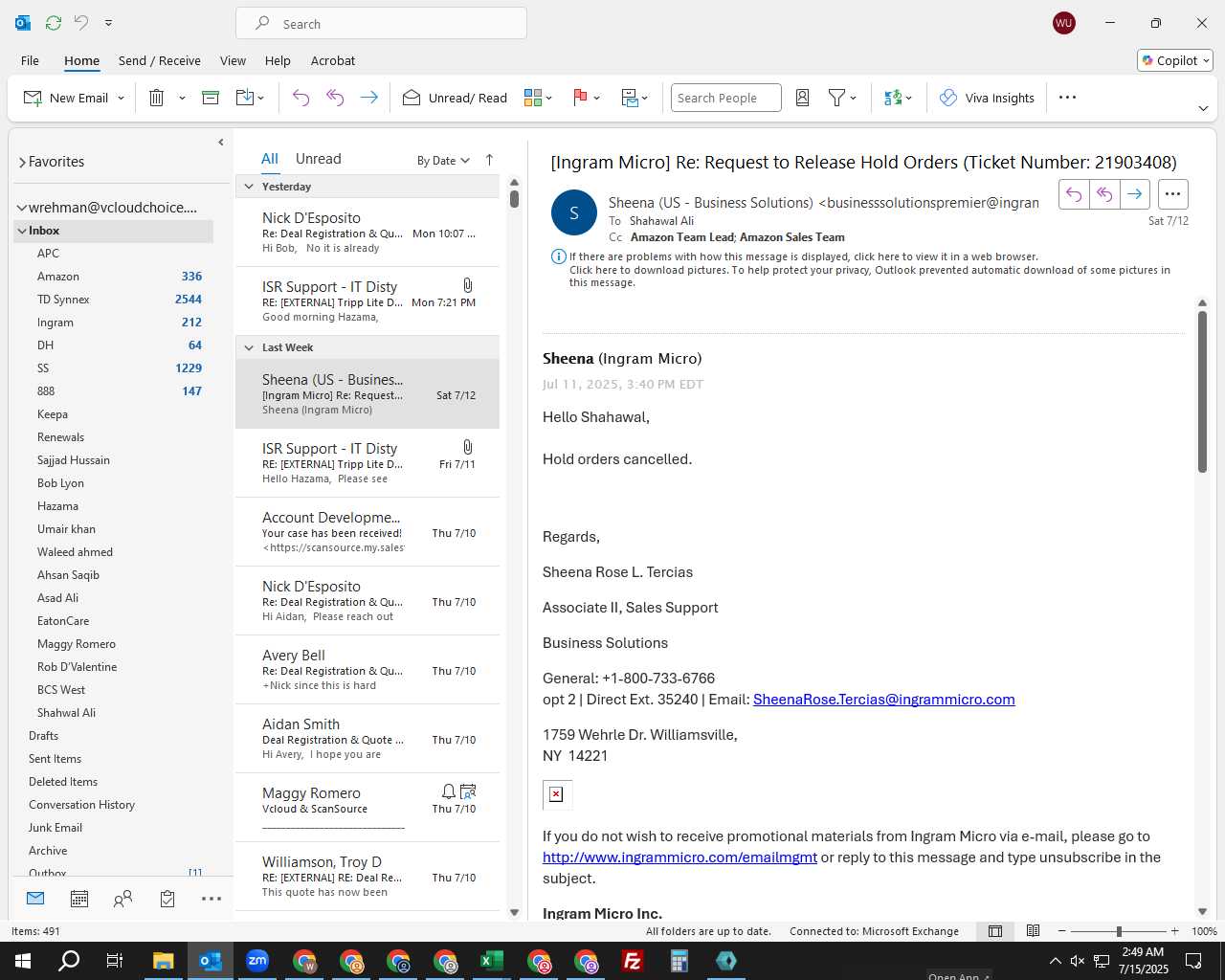Click the Delete trash icon in ribbon
The height and width of the screenshot is (980, 1225).
(x=157, y=98)
